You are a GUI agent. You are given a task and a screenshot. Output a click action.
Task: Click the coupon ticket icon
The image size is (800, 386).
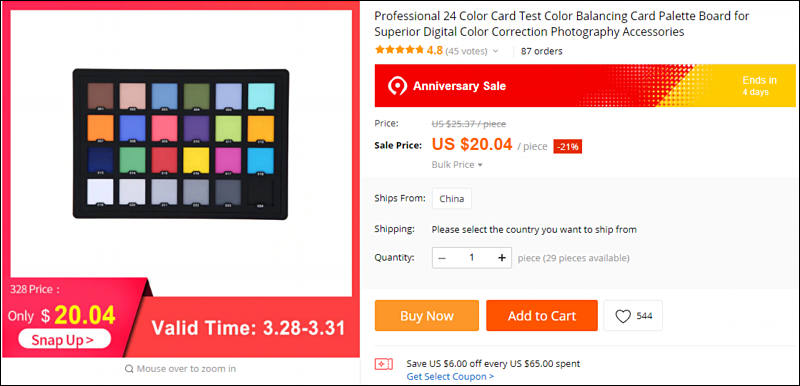(x=384, y=364)
